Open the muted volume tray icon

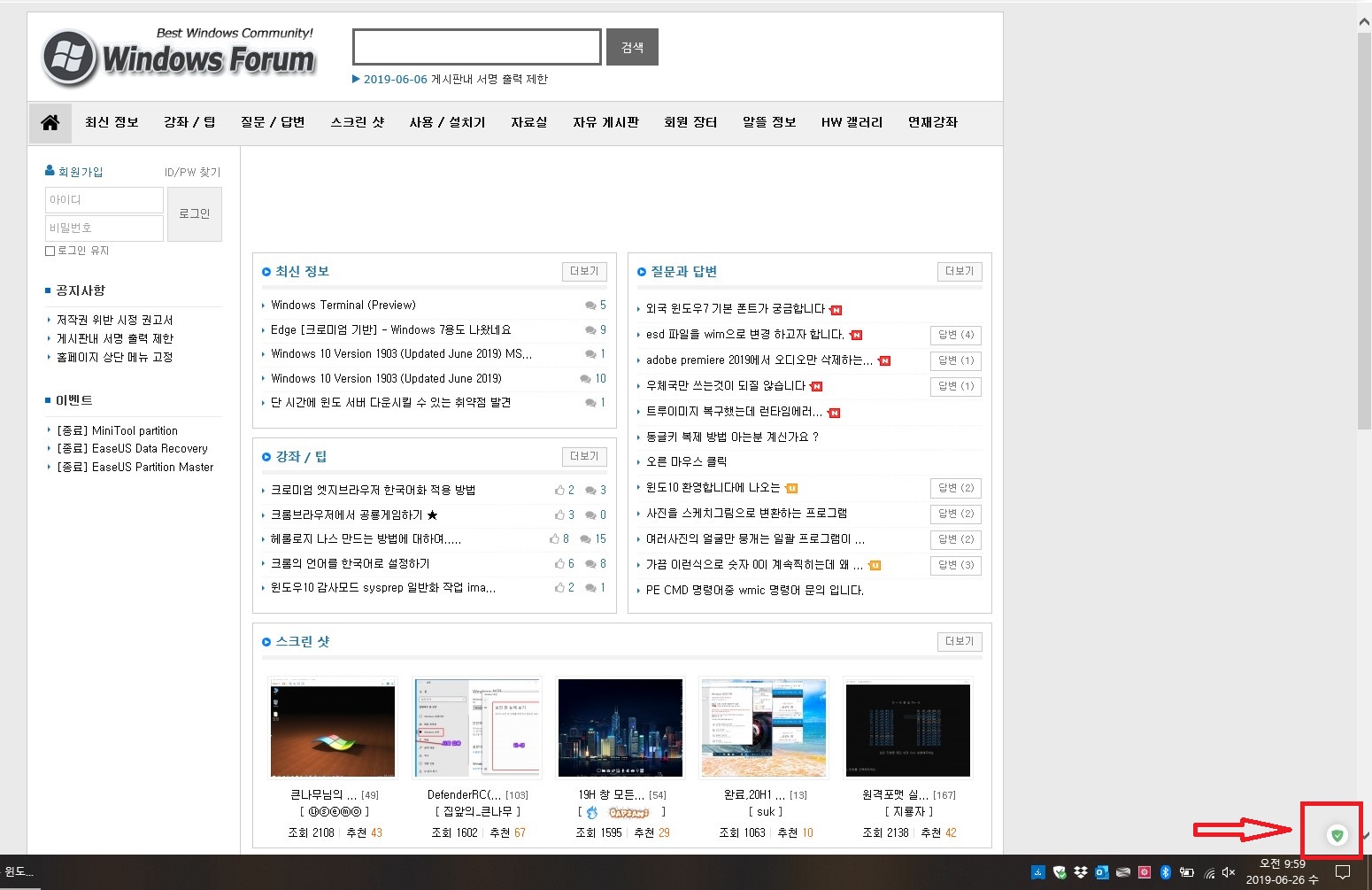(x=1229, y=872)
